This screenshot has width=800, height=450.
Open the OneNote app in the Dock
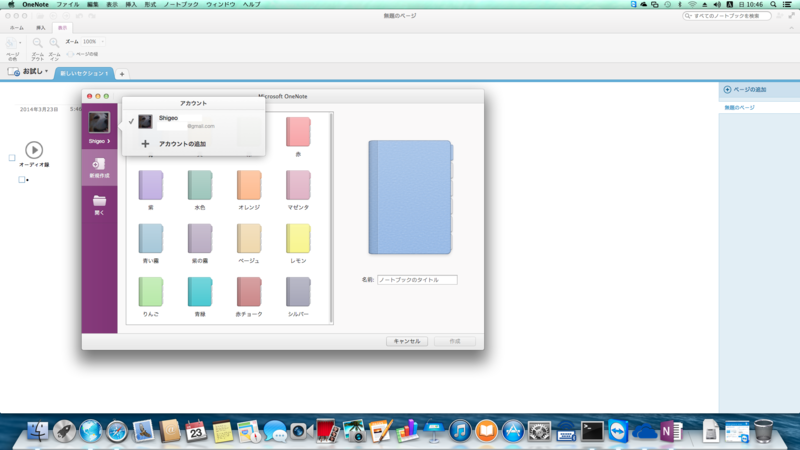coord(671,431)
